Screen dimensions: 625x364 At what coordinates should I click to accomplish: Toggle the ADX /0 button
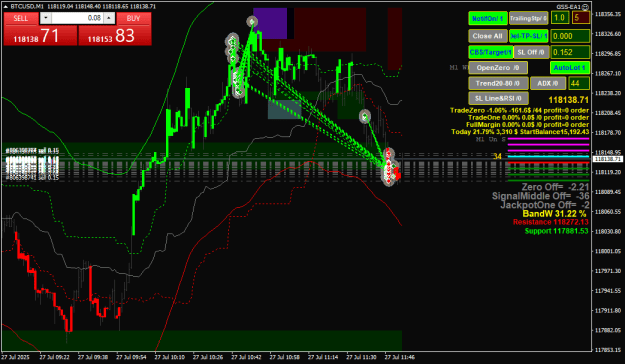[548, 83]
